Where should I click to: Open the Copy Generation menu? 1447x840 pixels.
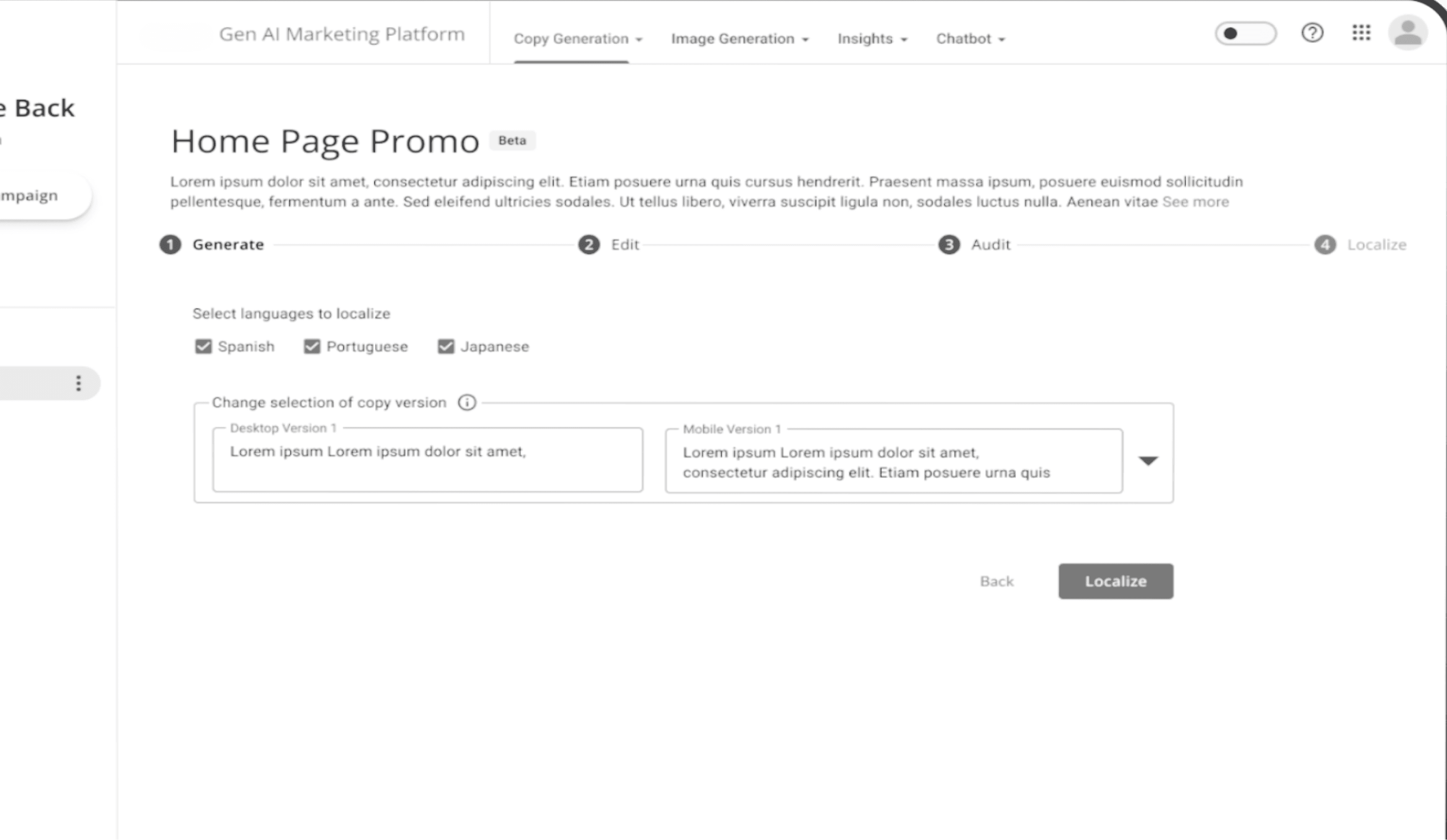click(577, 39)
